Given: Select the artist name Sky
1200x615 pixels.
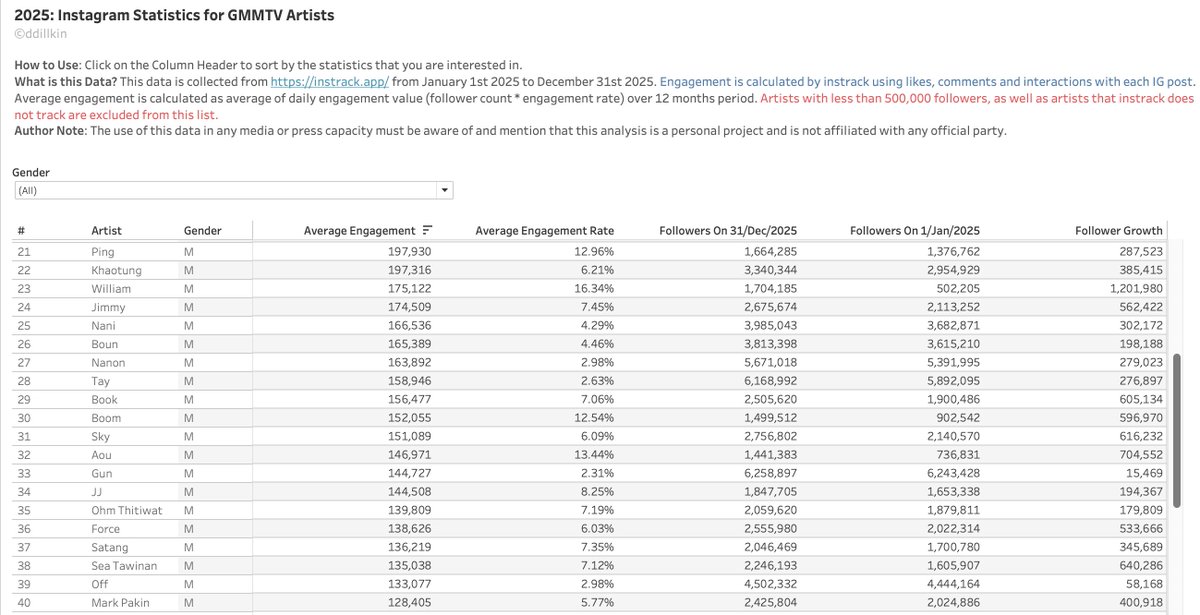Looking at the screenshot, I should click(101, 436).
